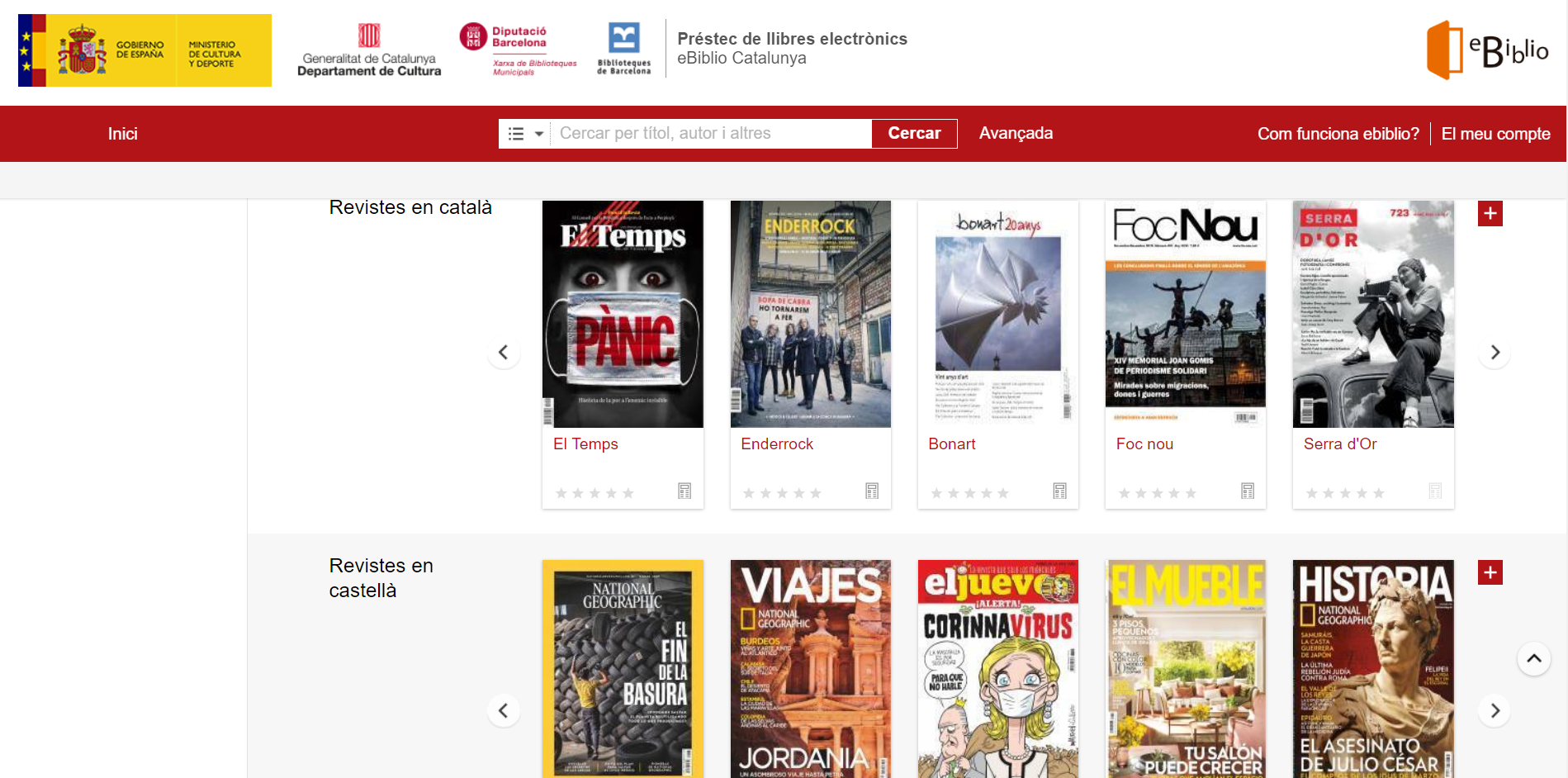The image size is (1568, 778).
Task: Jump back to top with up-arrow button
Action: tap(1533, 659)
